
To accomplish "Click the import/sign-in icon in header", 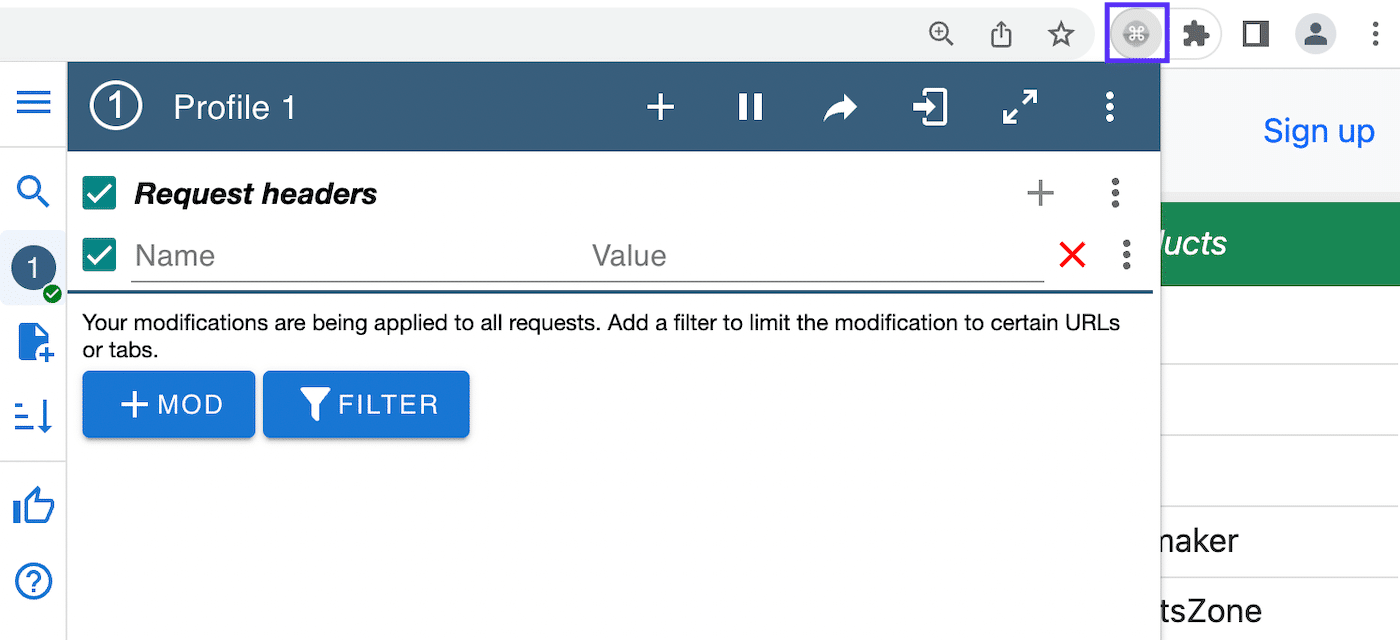I will (930, 107).
